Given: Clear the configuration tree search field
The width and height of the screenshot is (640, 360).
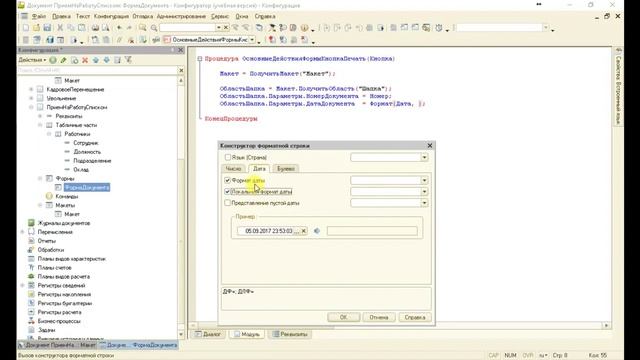Looking at the screenshot, I should pos(181,70).
